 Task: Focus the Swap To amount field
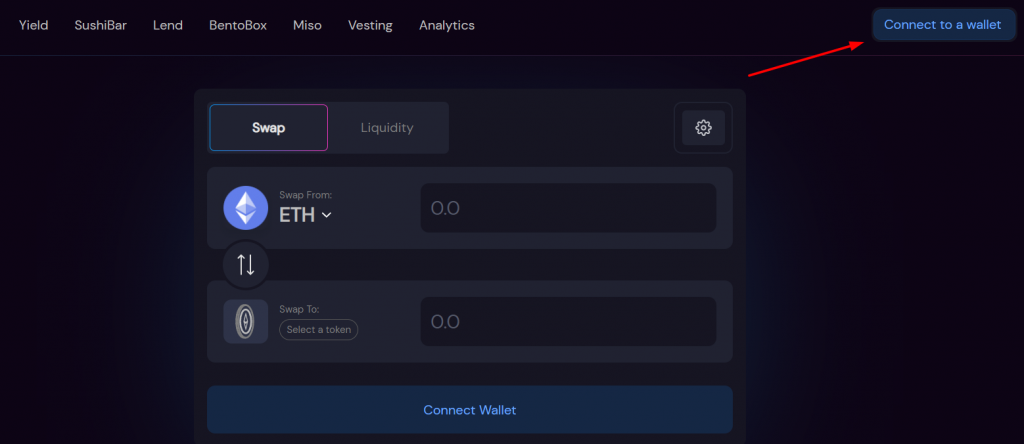click(568, 322)
